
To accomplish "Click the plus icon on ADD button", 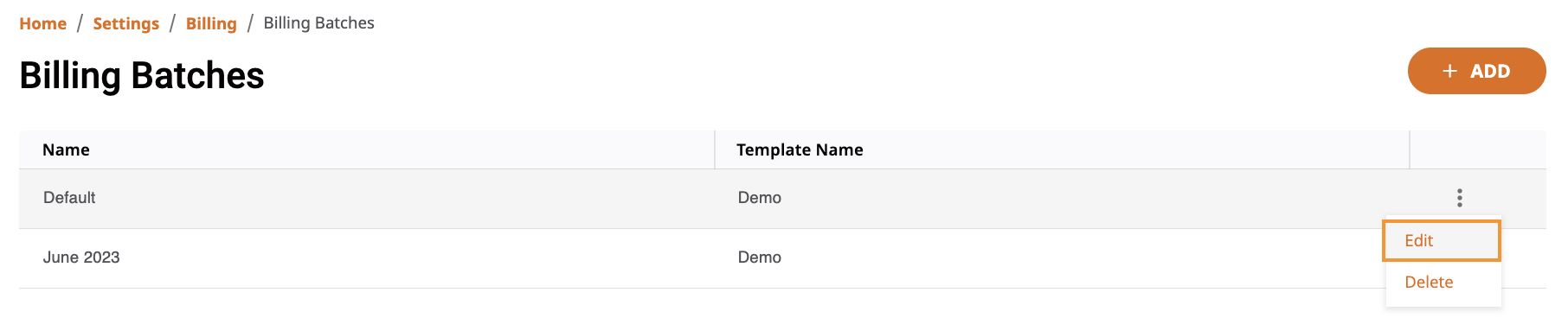I will tap(1450, 72).
